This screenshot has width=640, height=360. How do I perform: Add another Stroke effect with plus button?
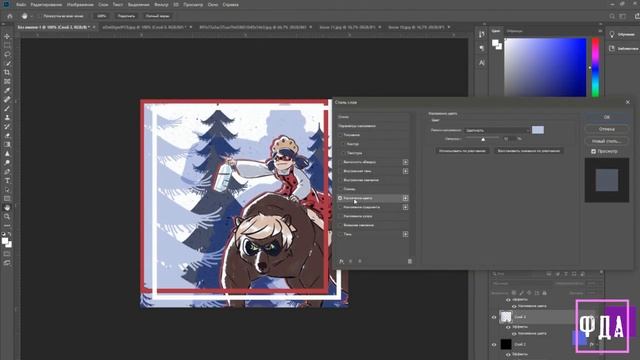[x=405, y=162]
